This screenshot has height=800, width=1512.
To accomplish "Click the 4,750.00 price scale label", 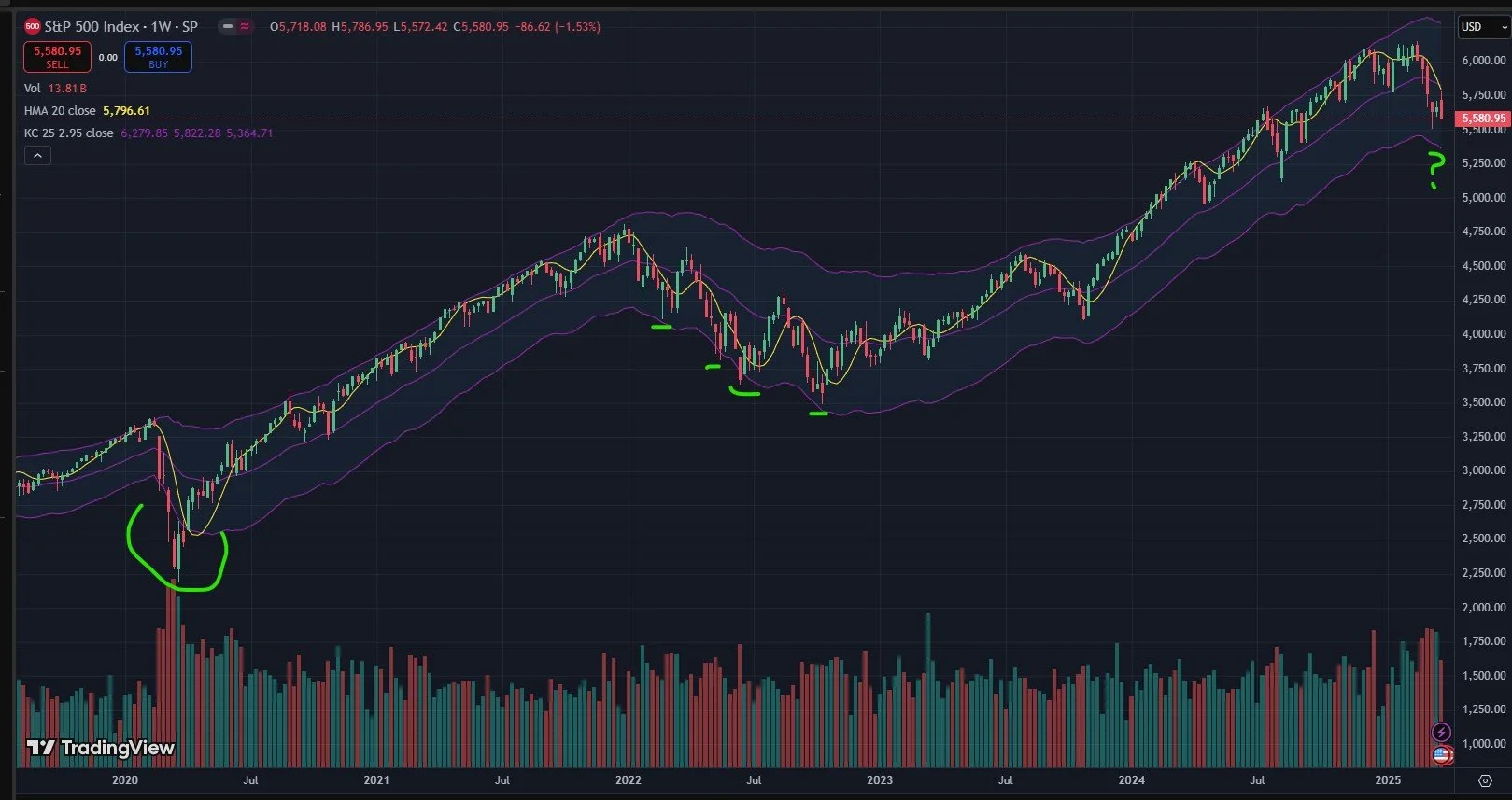I will (1484, 232).
